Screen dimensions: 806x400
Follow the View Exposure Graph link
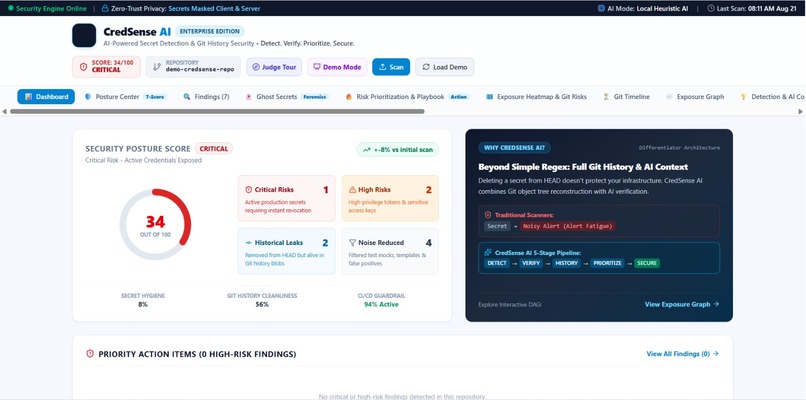tap(682, 304)
